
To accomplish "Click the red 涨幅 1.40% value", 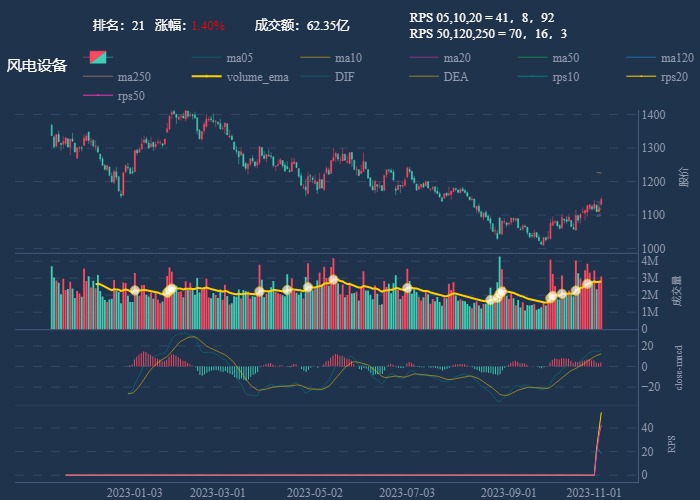I will 208,25.
